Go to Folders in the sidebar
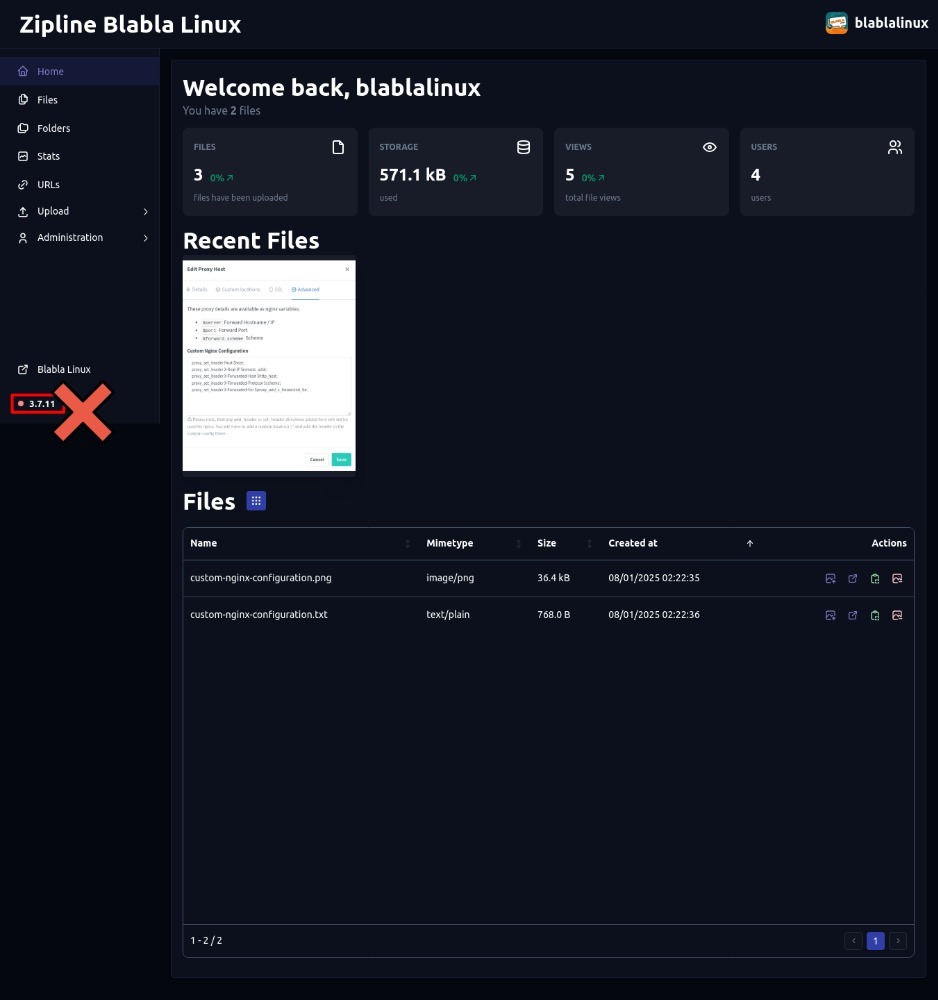Image resolution: width=938 pixels, height=1000 pixels. (x=53, y=128)
